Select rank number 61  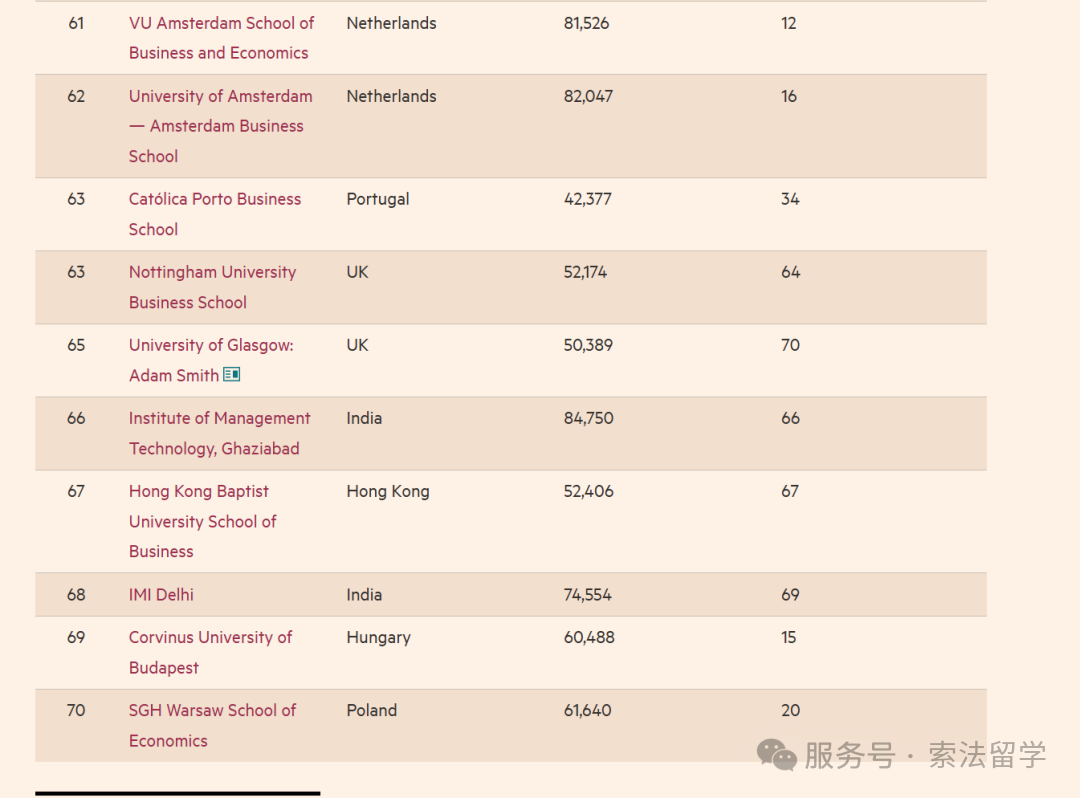coord(76,23)
